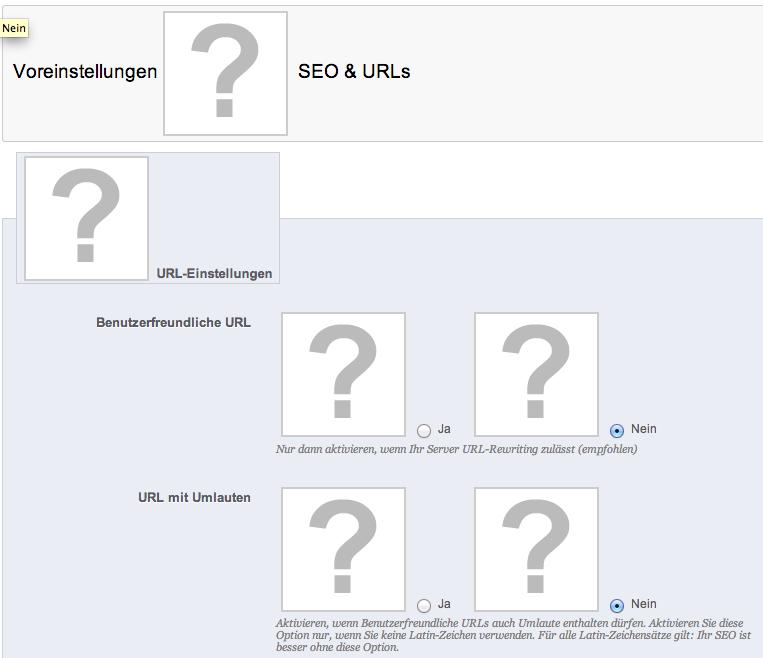
Task: Go to the SEO & URLs breadcrumb
Action: click(354, 72)
